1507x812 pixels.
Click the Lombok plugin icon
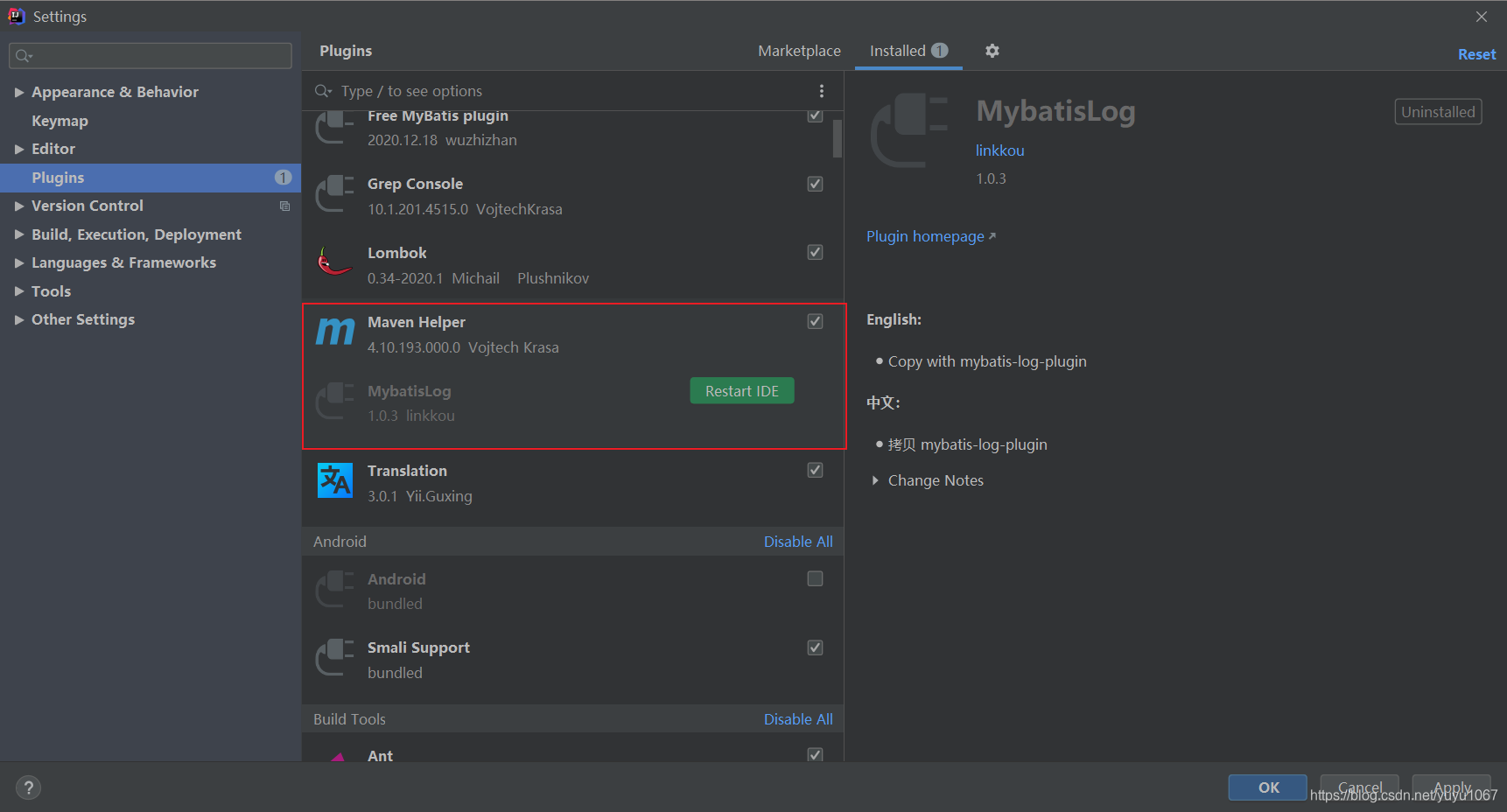click(x=333, y=263)
